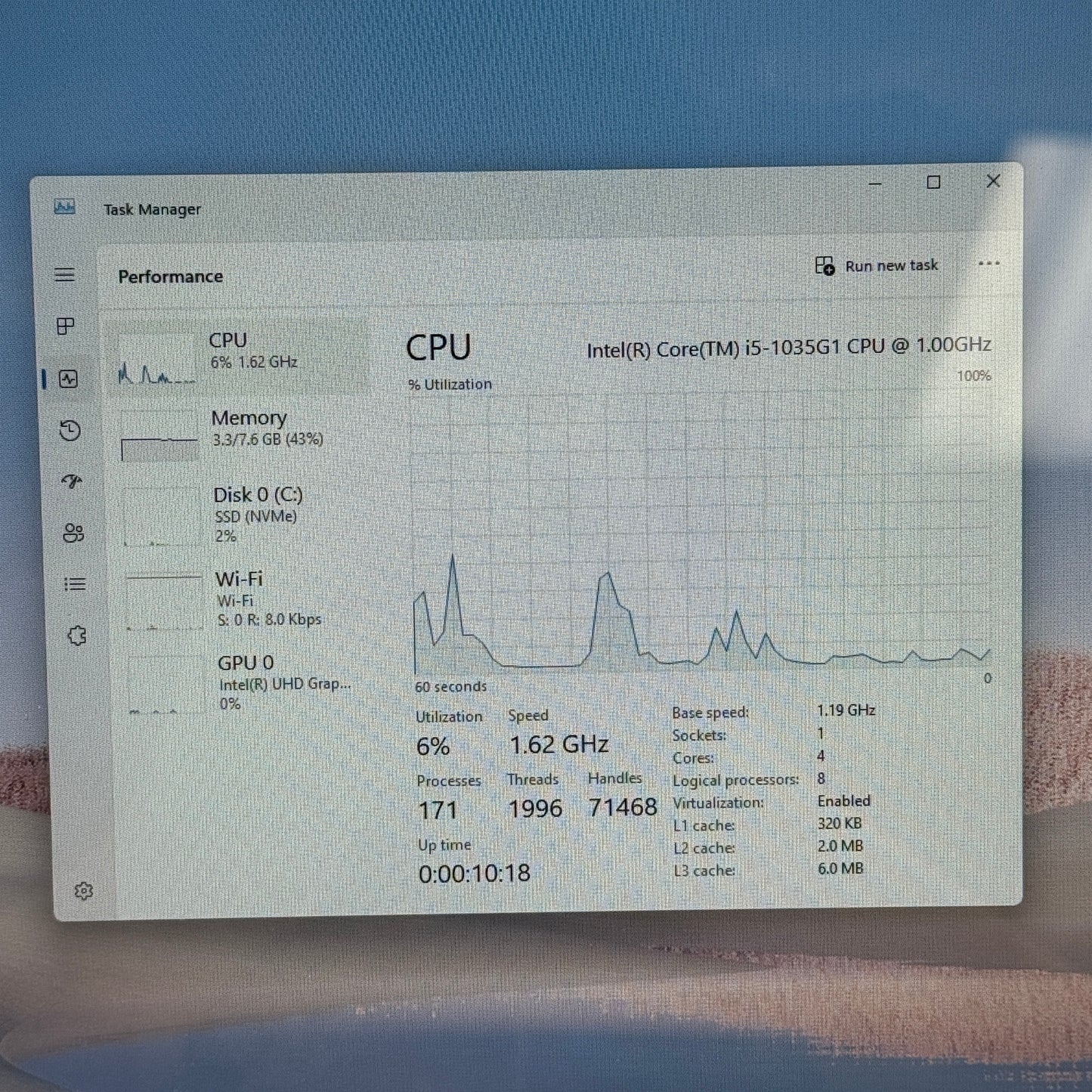This screenshot has width=1092, height=1092.
Task: Select the Wi-Fi performance panel
Action: [227, 597]
